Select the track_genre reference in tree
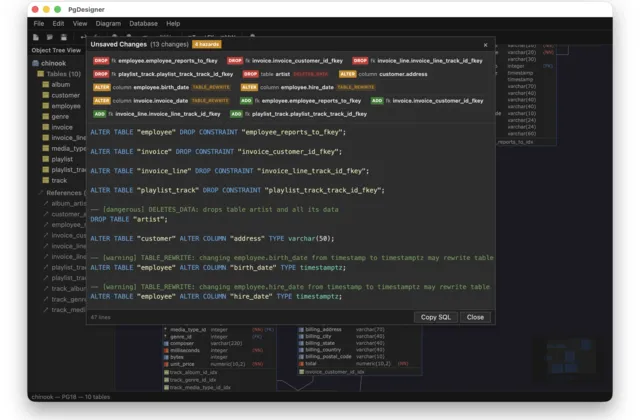The height and width of the screenshot is (420, 640). [x=69, y=299]
